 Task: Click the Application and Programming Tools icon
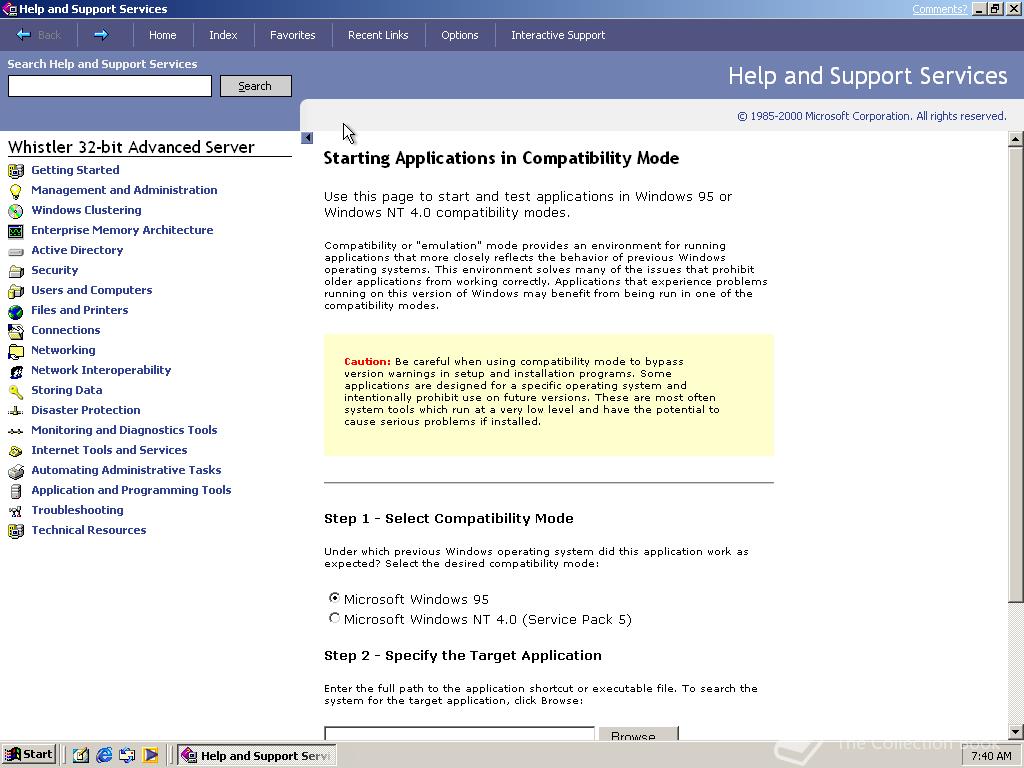(x=16, y=491)
